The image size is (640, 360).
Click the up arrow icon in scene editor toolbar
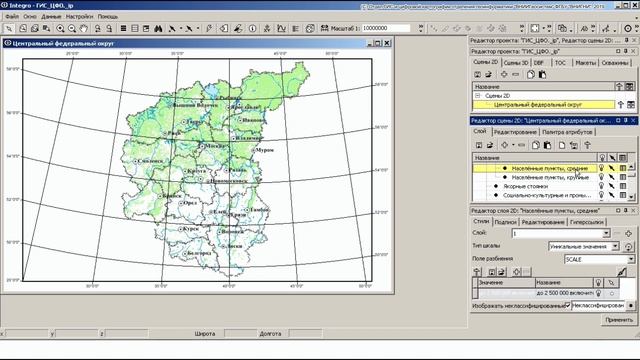[x=587, y=145]
